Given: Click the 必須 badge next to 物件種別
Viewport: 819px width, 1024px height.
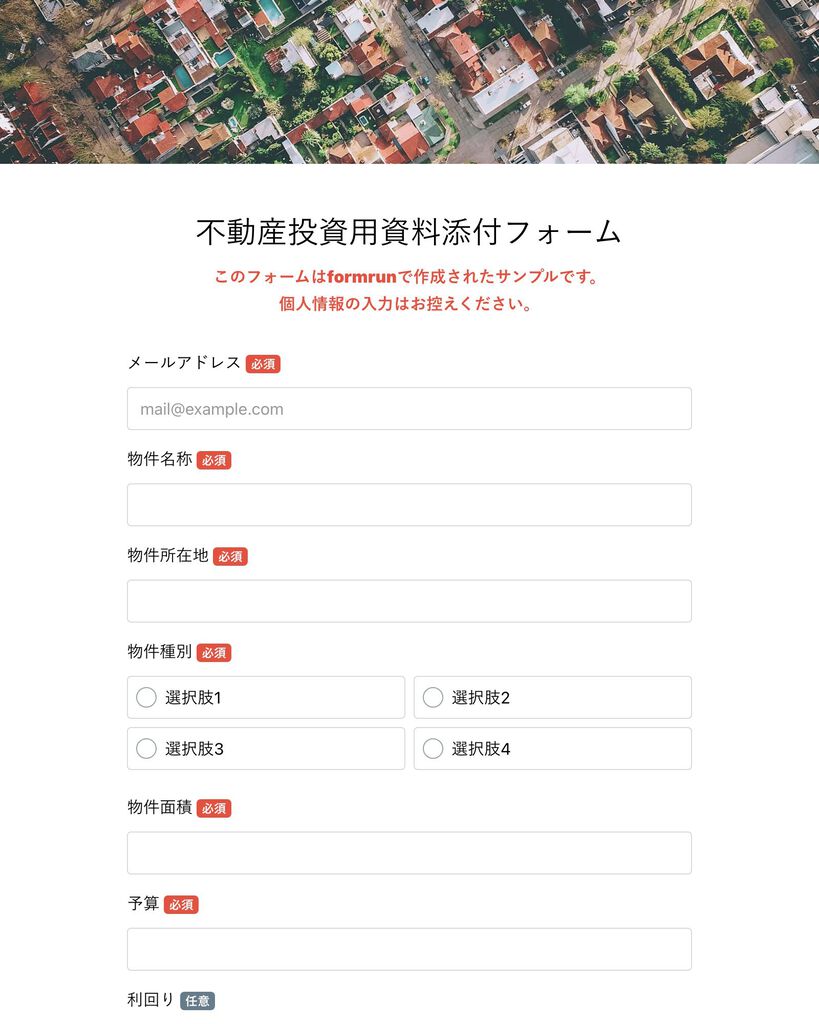Looking at the screenshot, I should pos(214,652).
